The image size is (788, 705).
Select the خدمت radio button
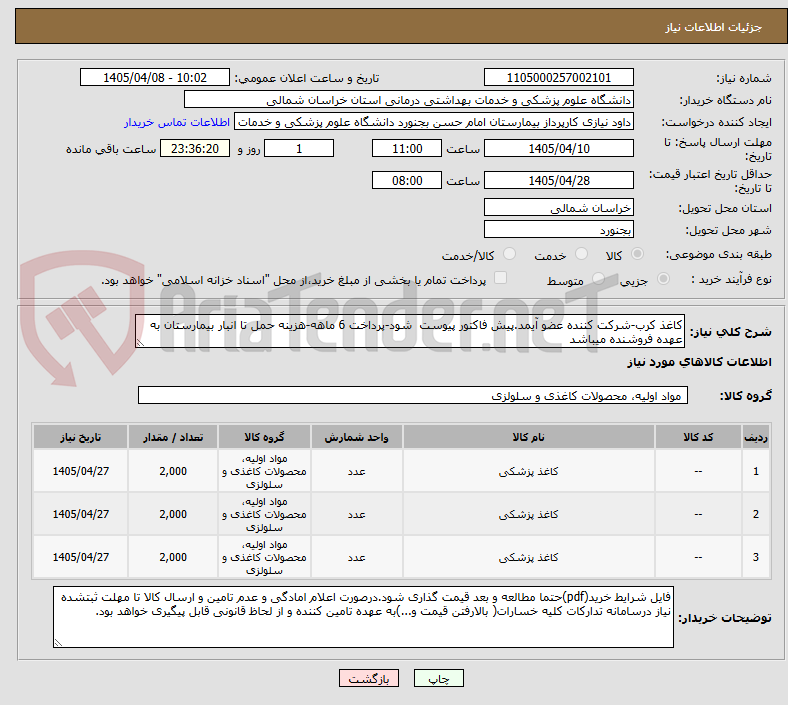(581, 254)
